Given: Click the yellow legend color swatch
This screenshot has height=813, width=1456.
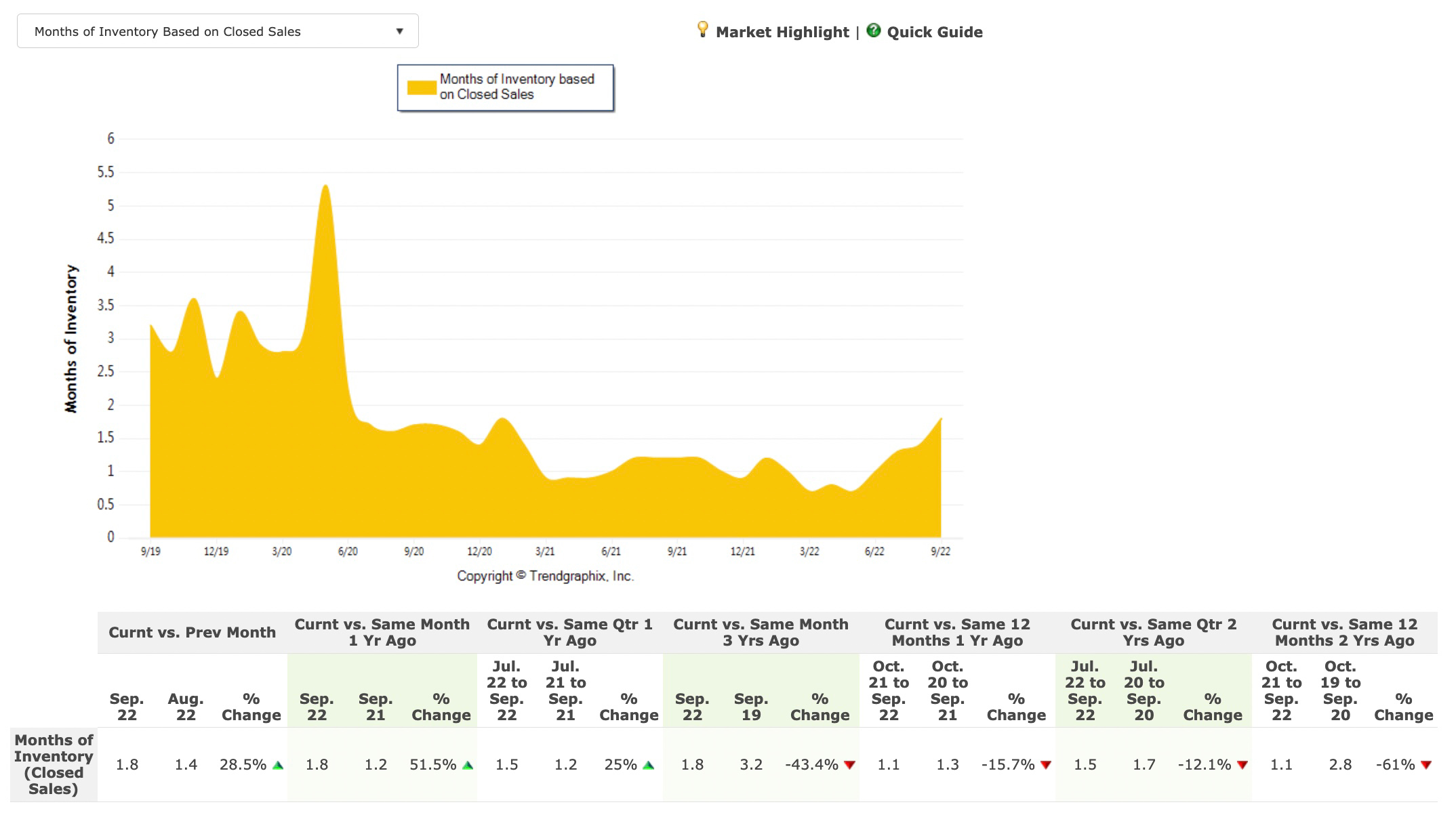Looking at the screenshot, I should 421,87.
